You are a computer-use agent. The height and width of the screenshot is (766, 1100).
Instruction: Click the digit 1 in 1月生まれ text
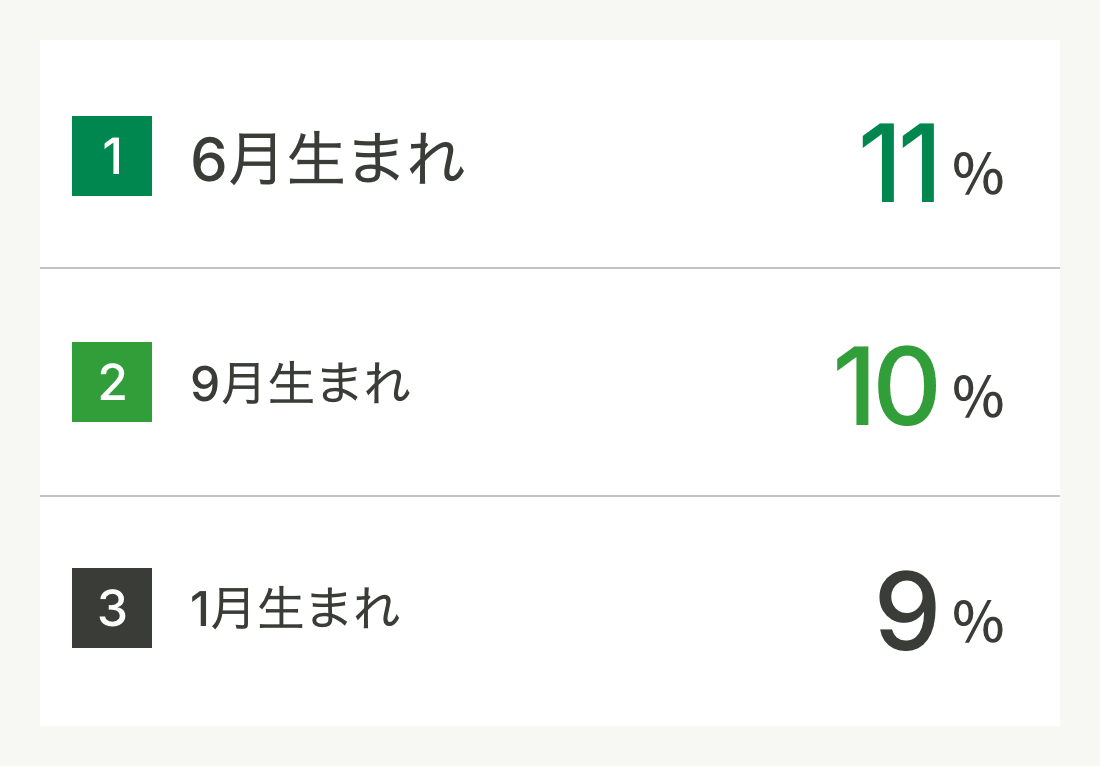(x=199, y=609)
